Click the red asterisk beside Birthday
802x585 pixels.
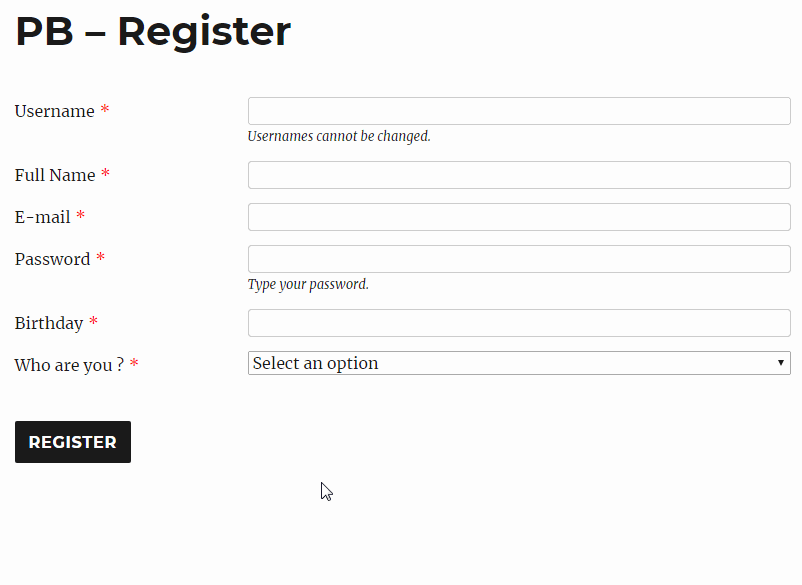click(93, 322)
